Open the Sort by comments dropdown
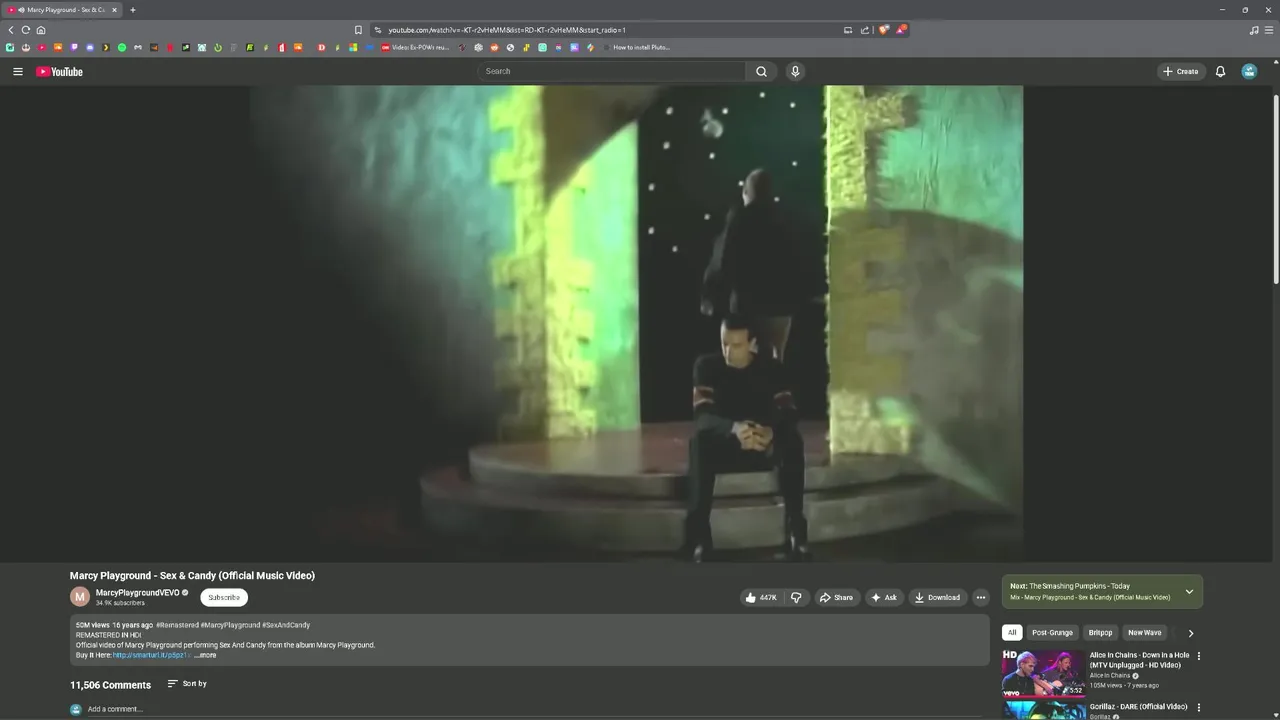Screen dimensions: 1280x720 tap(187, 684)
